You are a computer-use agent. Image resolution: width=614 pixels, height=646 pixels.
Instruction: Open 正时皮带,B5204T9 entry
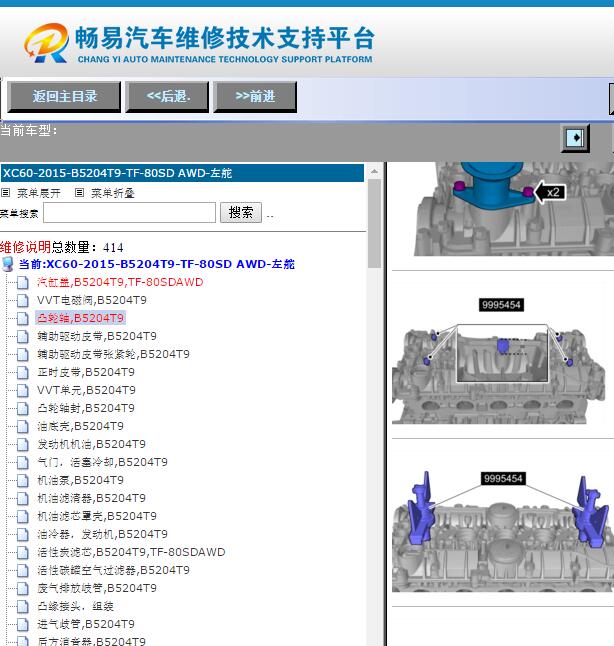86,372
